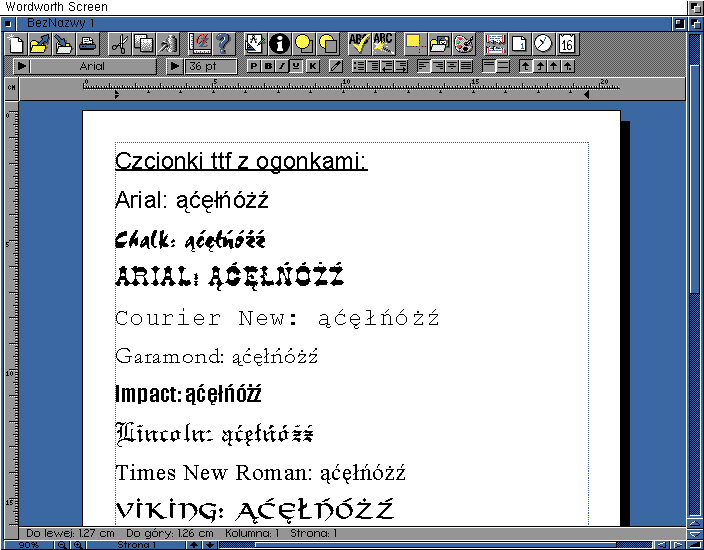The image size is (704, 550).
Task: Click the left indent marker on ruler
Action: [117, 95]
